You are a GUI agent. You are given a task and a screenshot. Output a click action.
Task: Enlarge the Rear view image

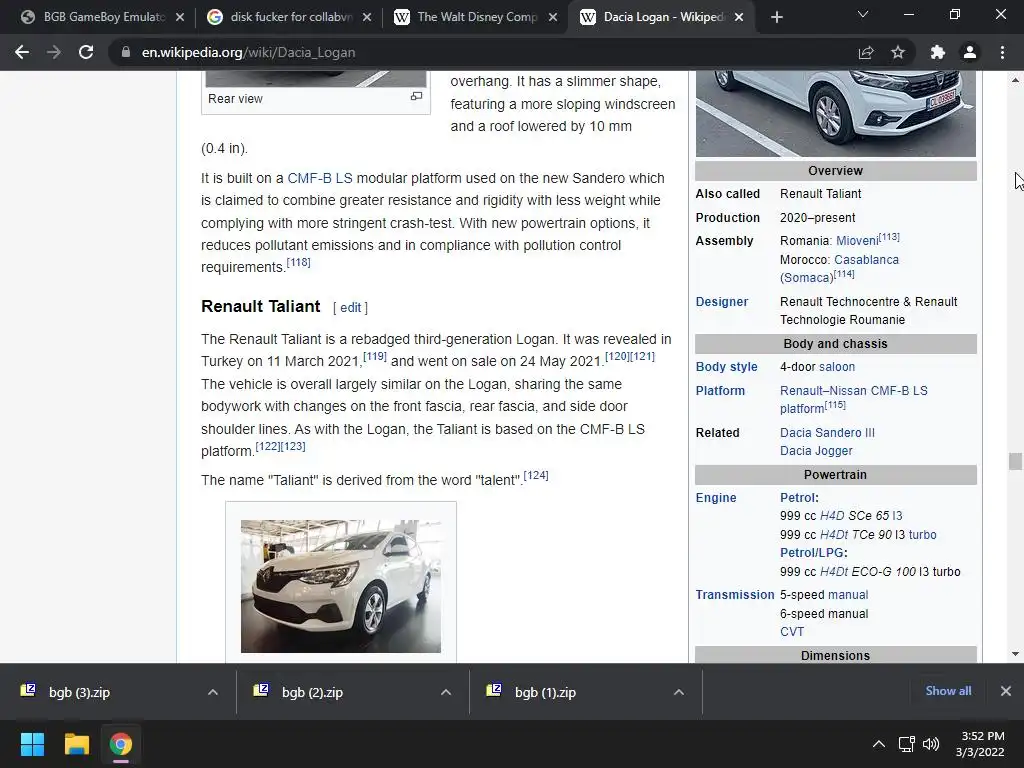(416, 97)
